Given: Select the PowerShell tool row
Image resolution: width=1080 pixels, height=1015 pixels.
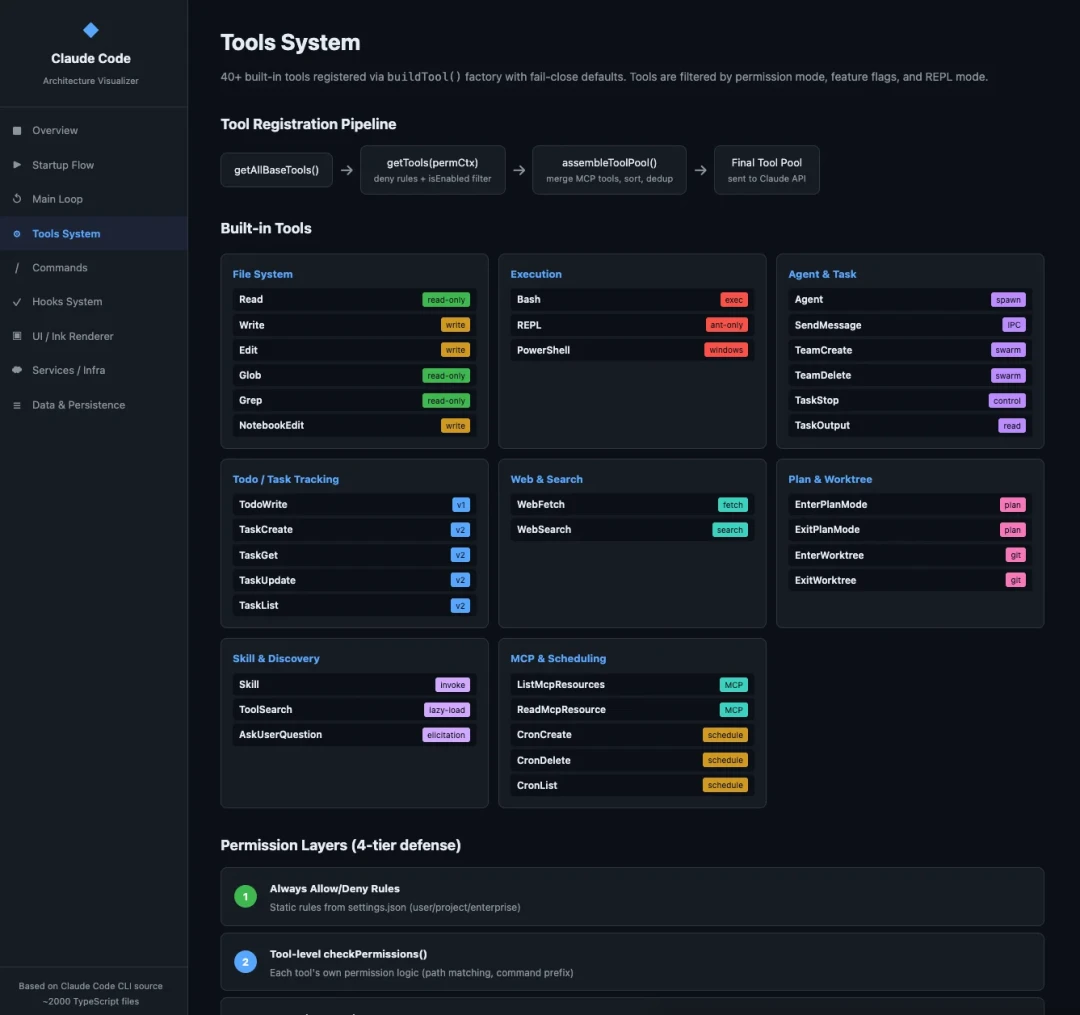Looking at the screenshot, I should tap(632, 350).
